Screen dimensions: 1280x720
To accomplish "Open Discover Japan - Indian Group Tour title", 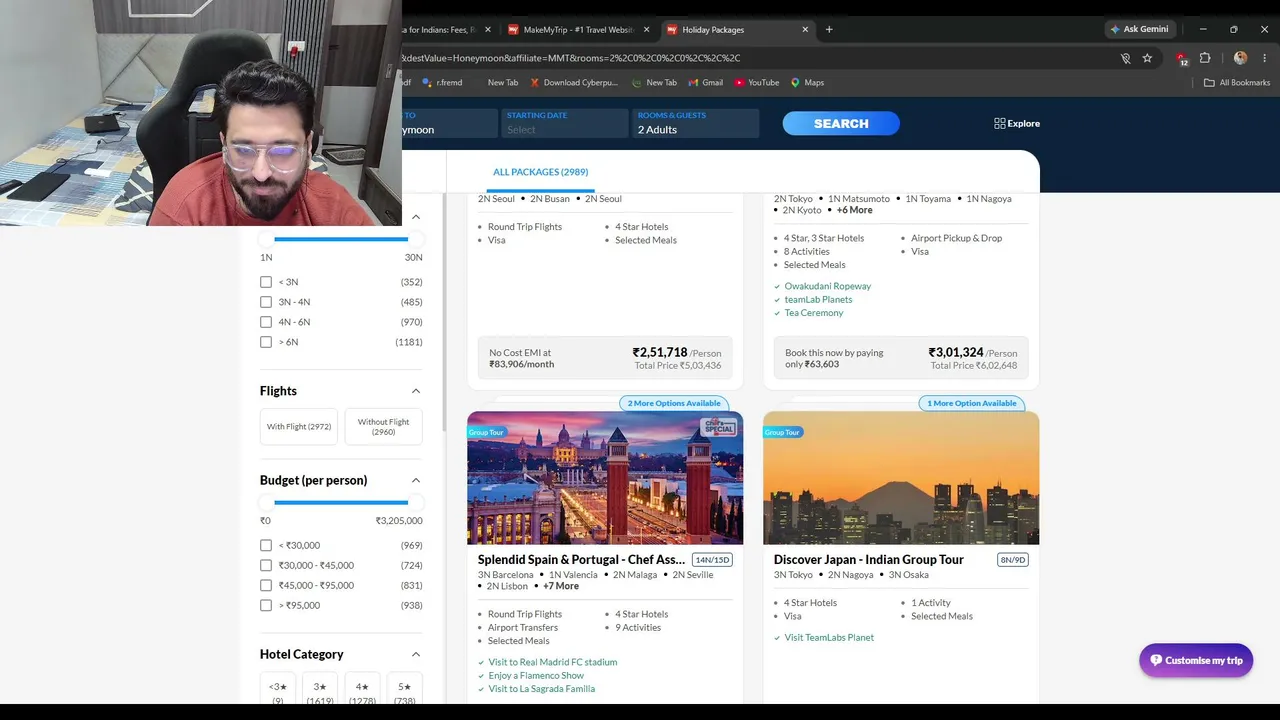I will (x=869, y=560).
